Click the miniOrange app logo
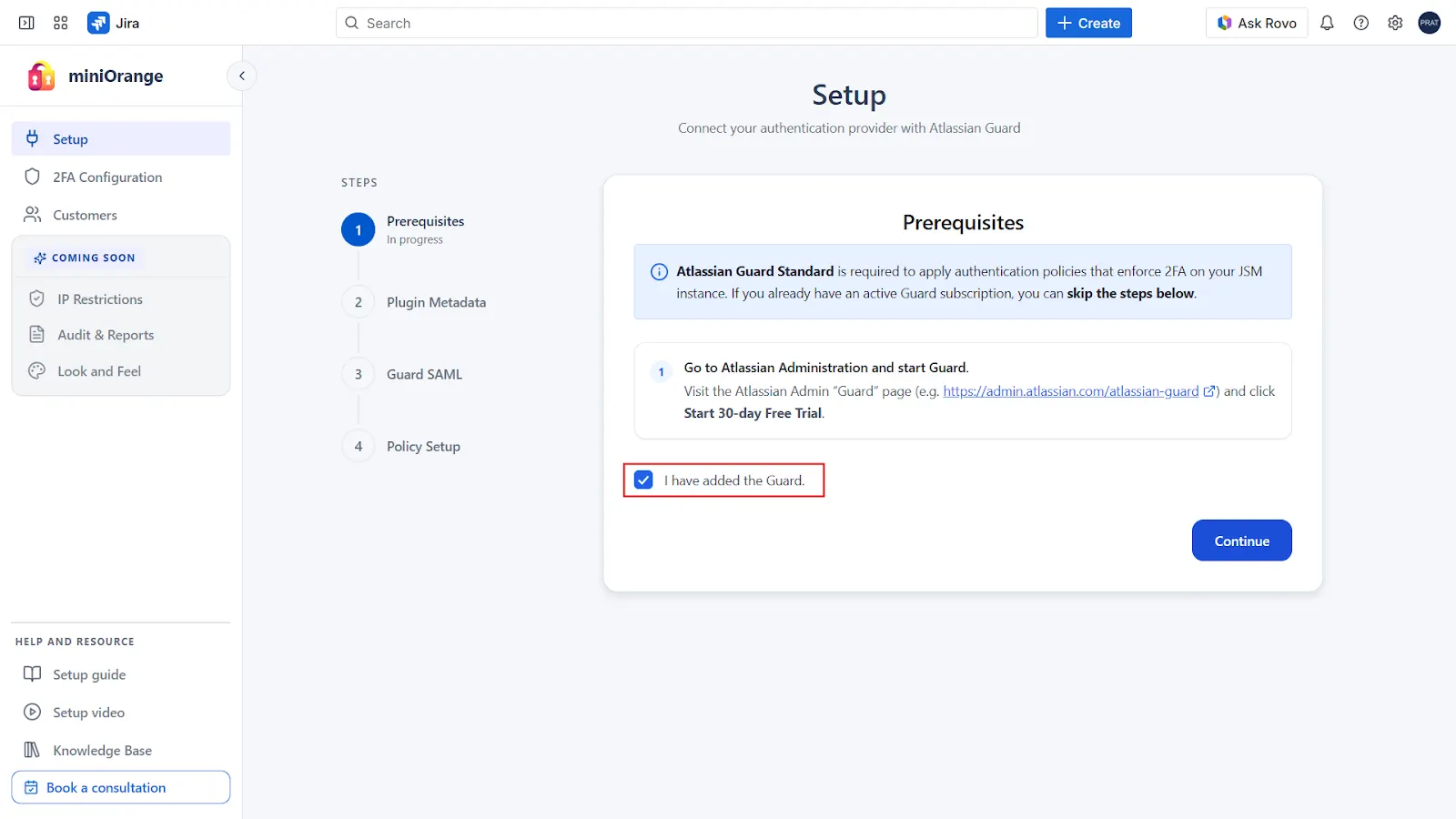 click(40, 76)
